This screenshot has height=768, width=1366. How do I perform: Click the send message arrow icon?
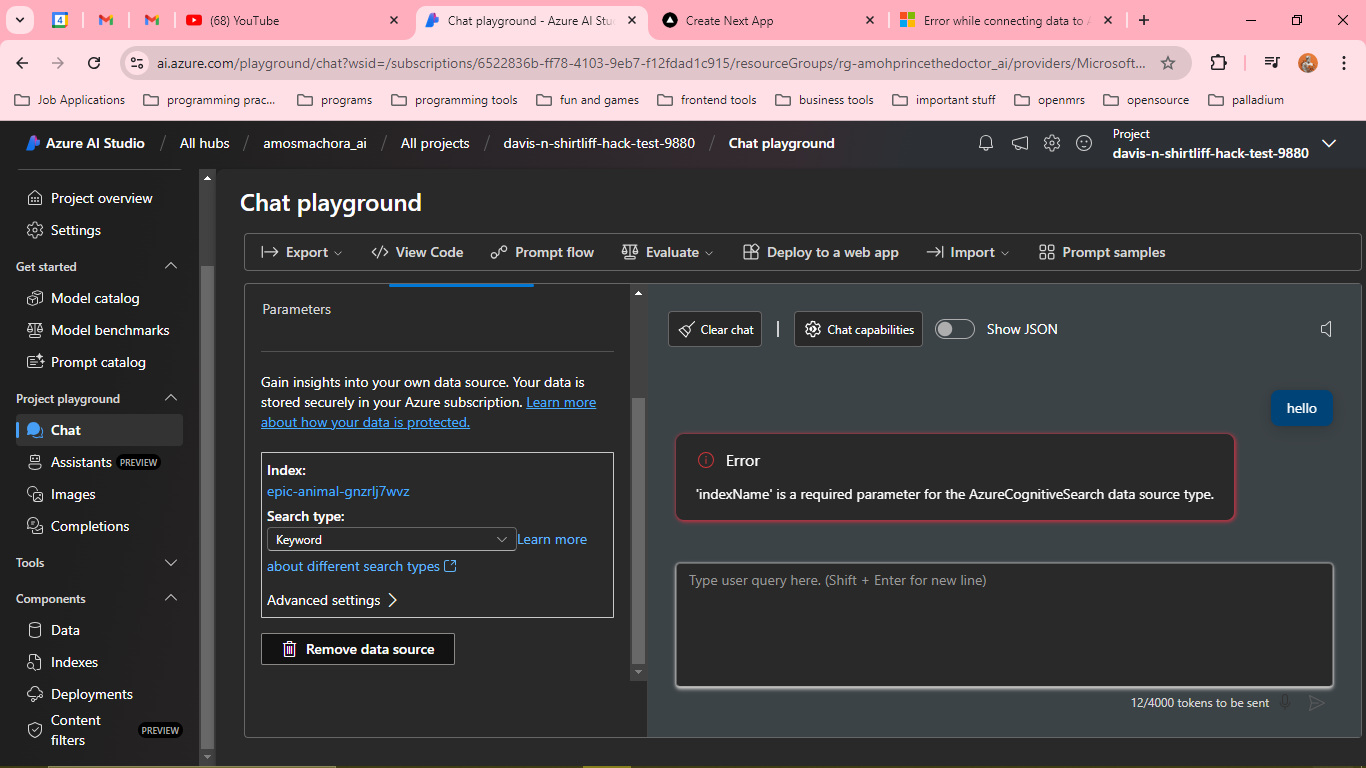pyautogui.click(x=1317, y=703)
